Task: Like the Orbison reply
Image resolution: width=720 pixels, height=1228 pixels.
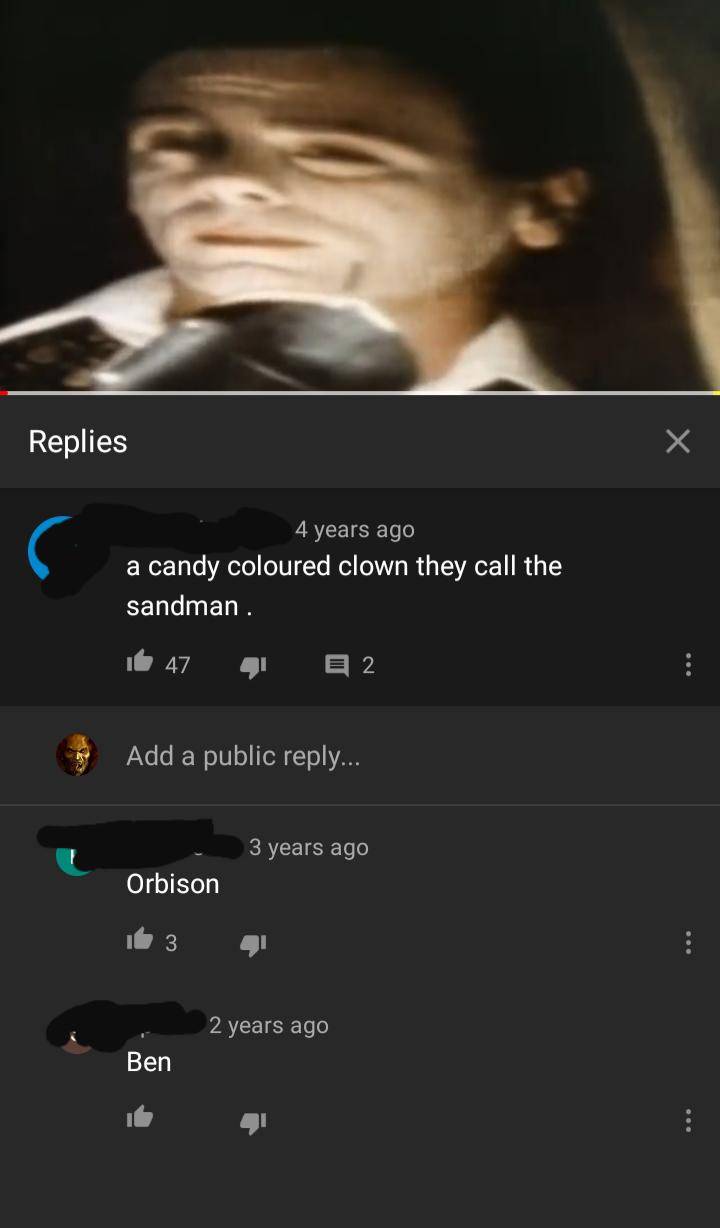Action: click(x=140, y=940)
